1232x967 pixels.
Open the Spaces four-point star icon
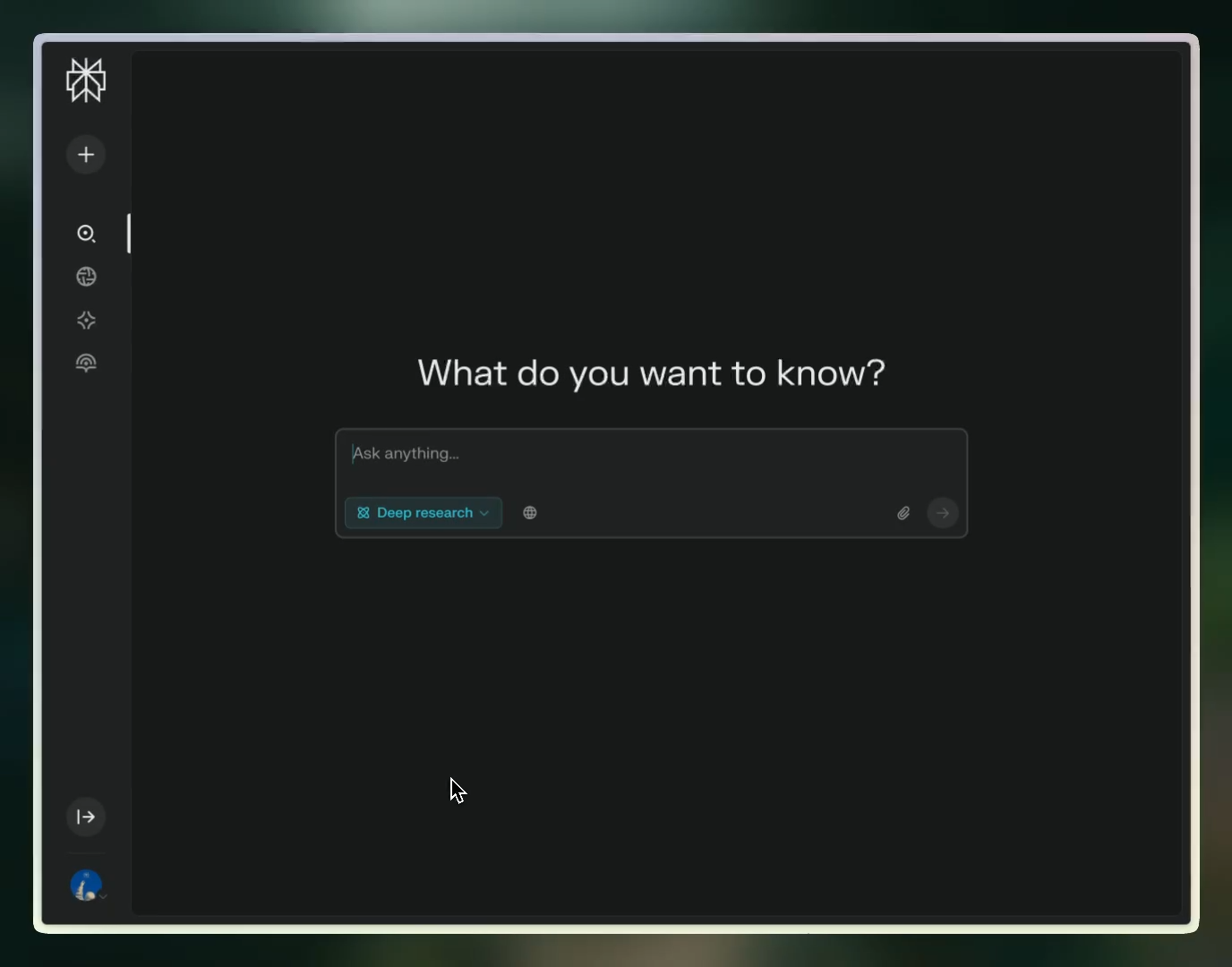point(86,321)
